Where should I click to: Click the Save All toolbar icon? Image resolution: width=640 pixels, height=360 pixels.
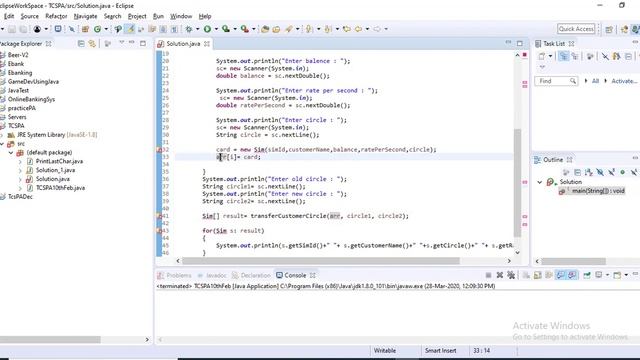tap(23, 29)
